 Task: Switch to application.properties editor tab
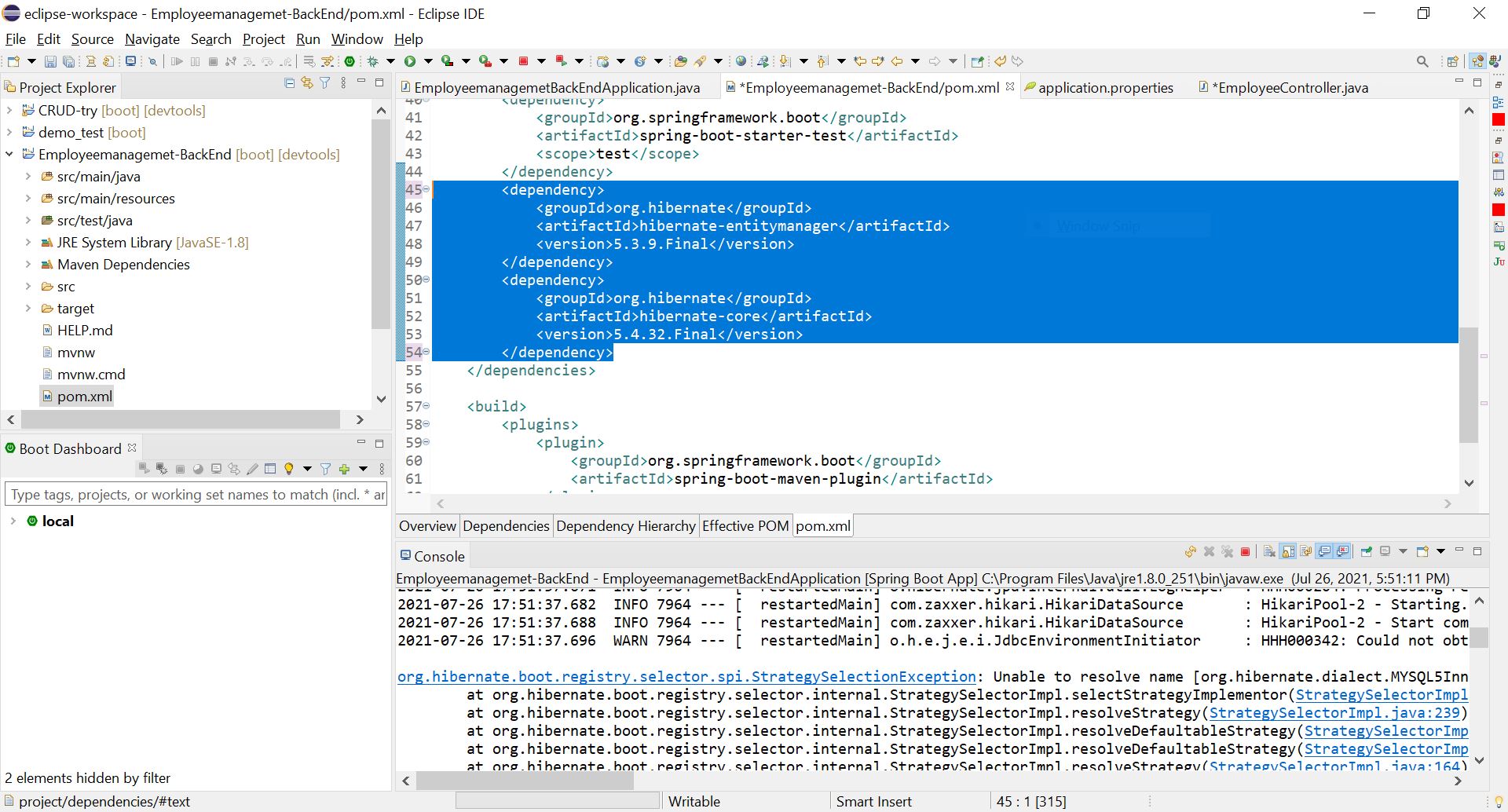pos(1105,88)
